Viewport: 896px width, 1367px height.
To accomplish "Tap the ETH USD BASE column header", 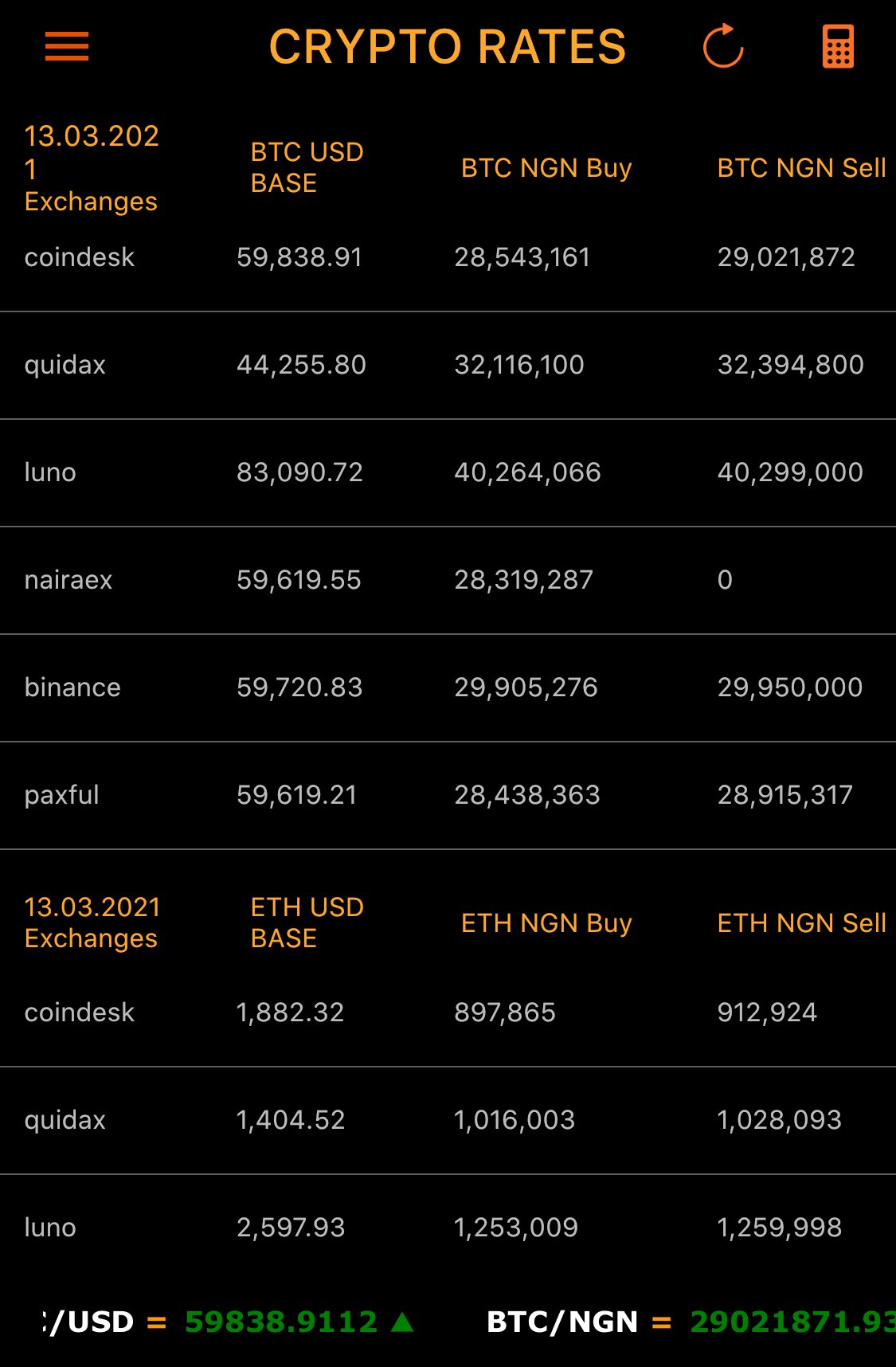I will (x=307, y=922).
